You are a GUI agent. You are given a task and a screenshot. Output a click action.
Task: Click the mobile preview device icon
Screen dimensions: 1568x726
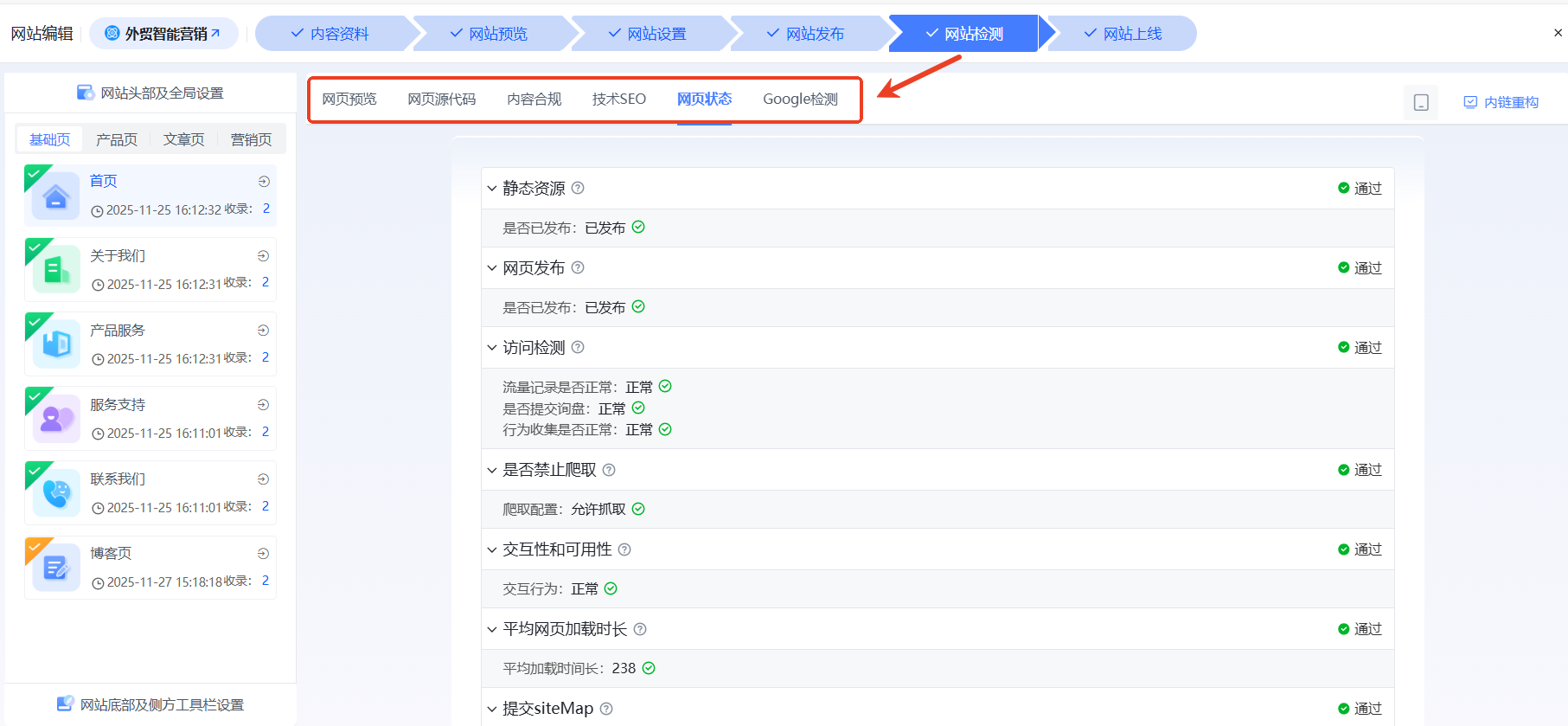coord(1420,103)
